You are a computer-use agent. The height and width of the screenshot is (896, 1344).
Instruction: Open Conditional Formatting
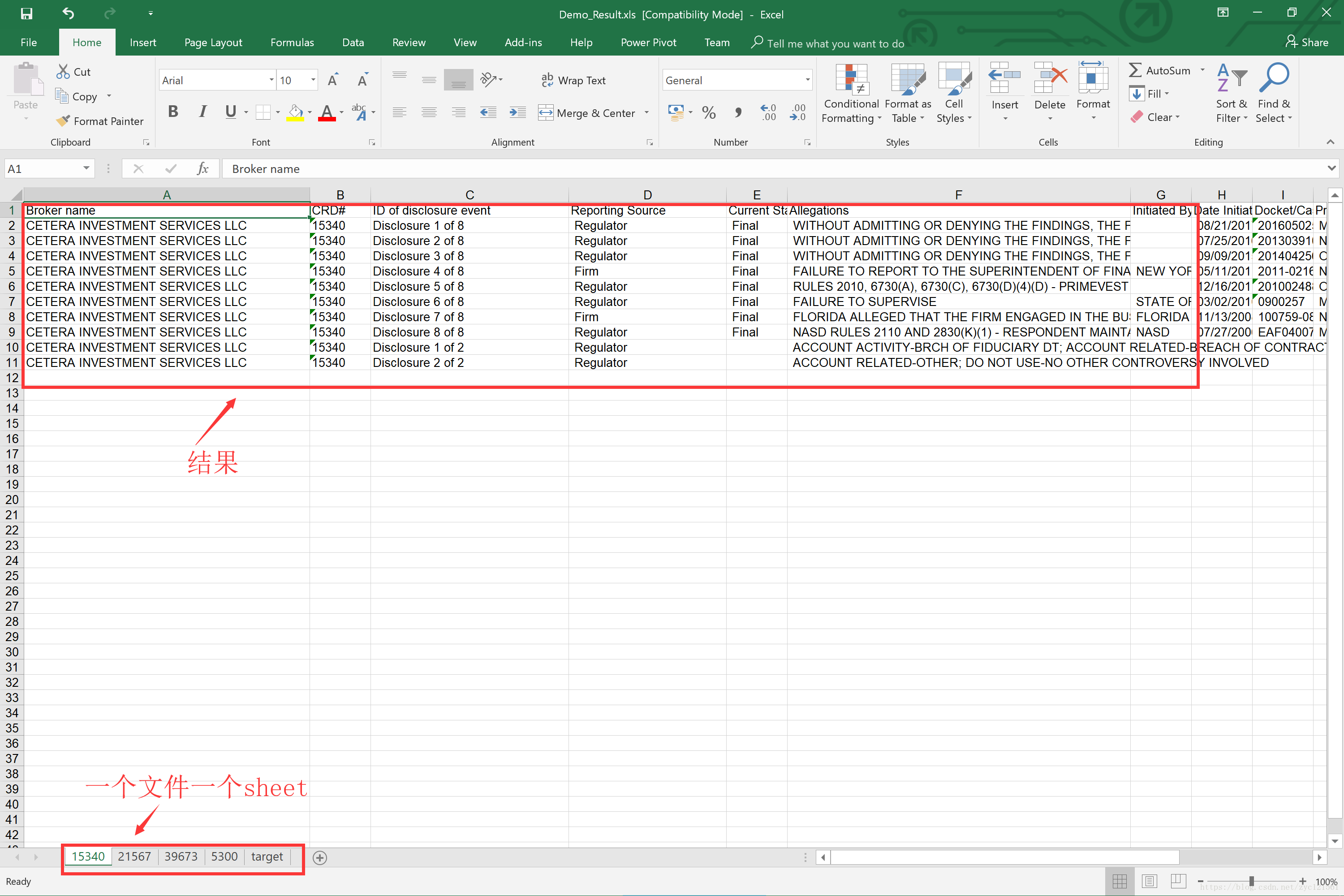click(x=851, y=94)
